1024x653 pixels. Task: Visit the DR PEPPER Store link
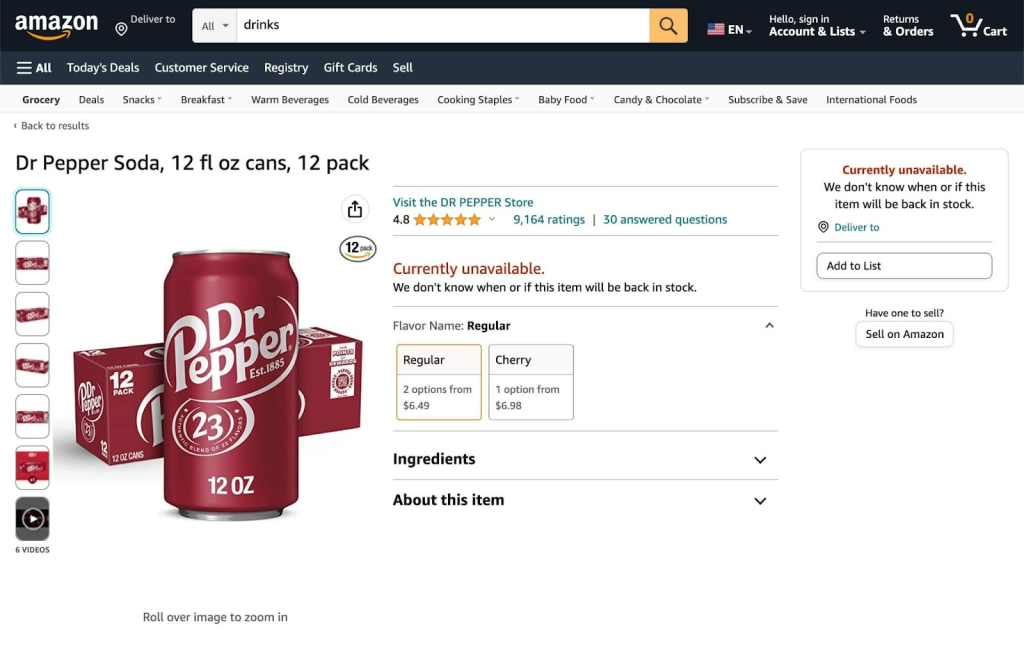coord(463,202)
